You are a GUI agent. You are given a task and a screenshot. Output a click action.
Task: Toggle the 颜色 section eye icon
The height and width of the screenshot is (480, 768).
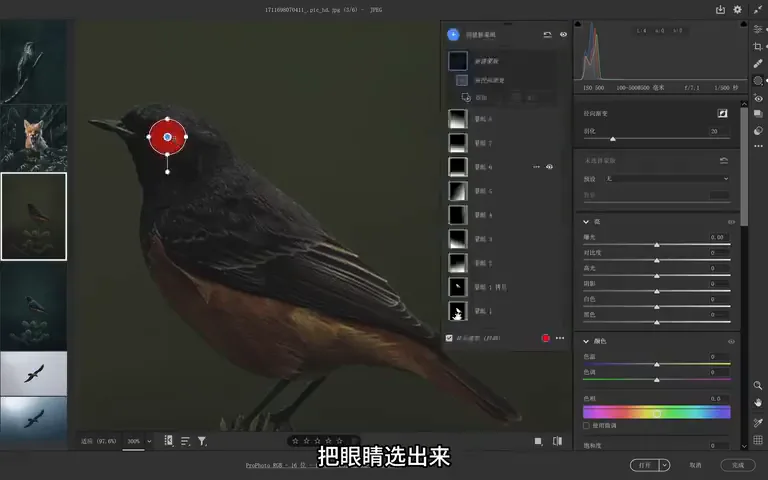coord(731,341)
